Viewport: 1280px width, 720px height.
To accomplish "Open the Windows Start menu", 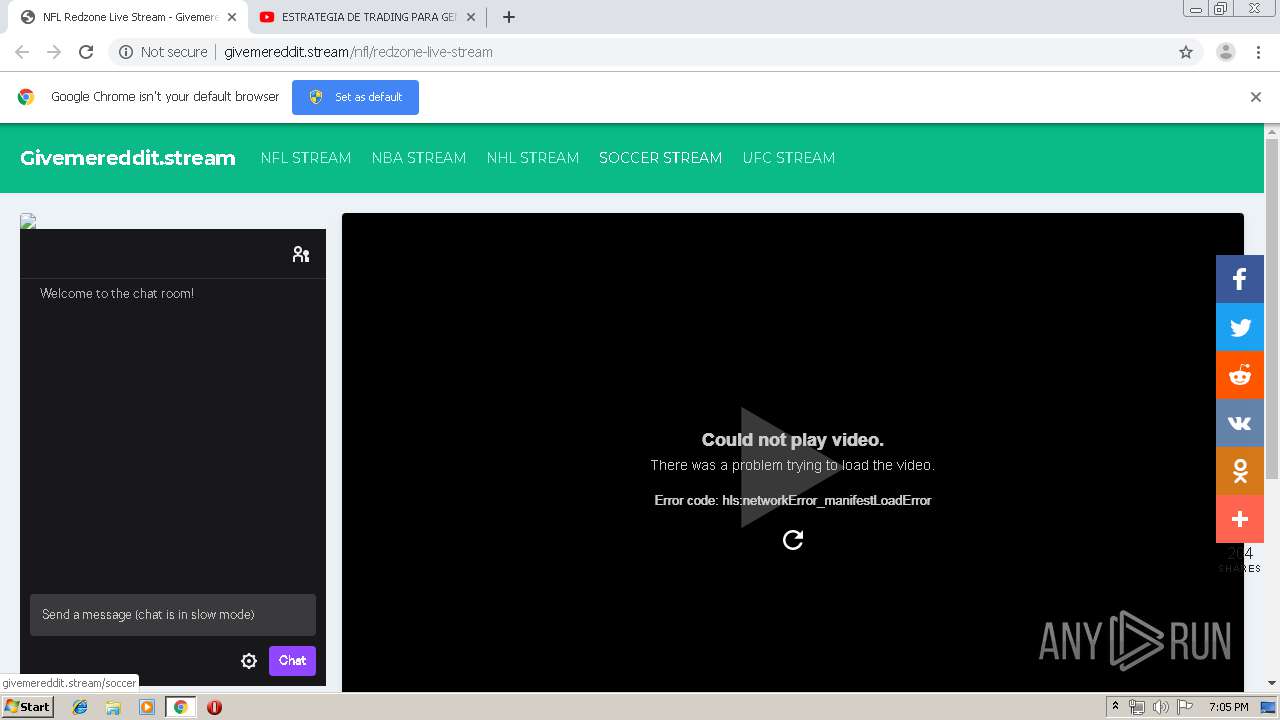I will point(27,707).
